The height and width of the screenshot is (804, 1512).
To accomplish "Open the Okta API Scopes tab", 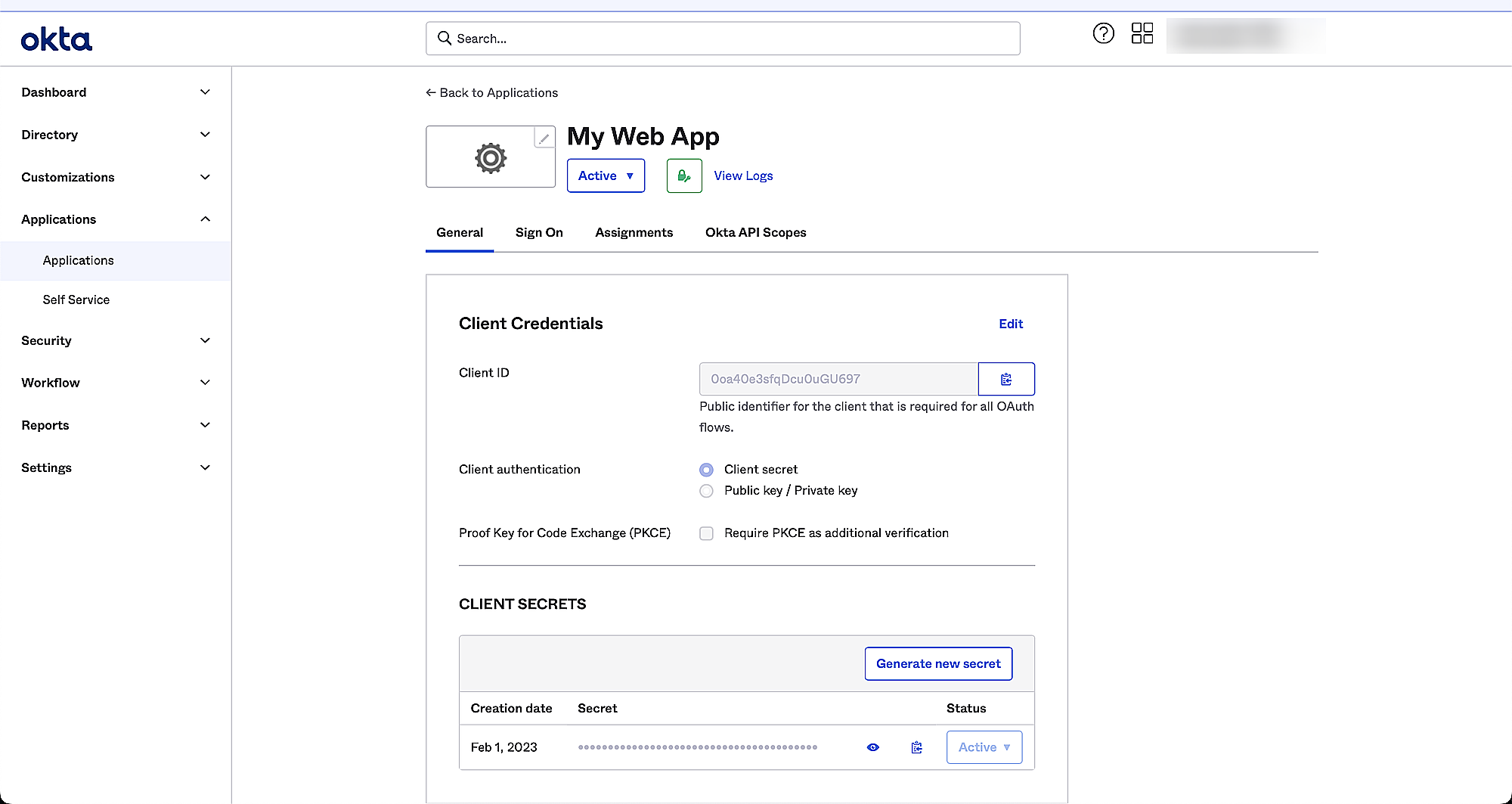I will pyautogui.click(x=755, y=232).
